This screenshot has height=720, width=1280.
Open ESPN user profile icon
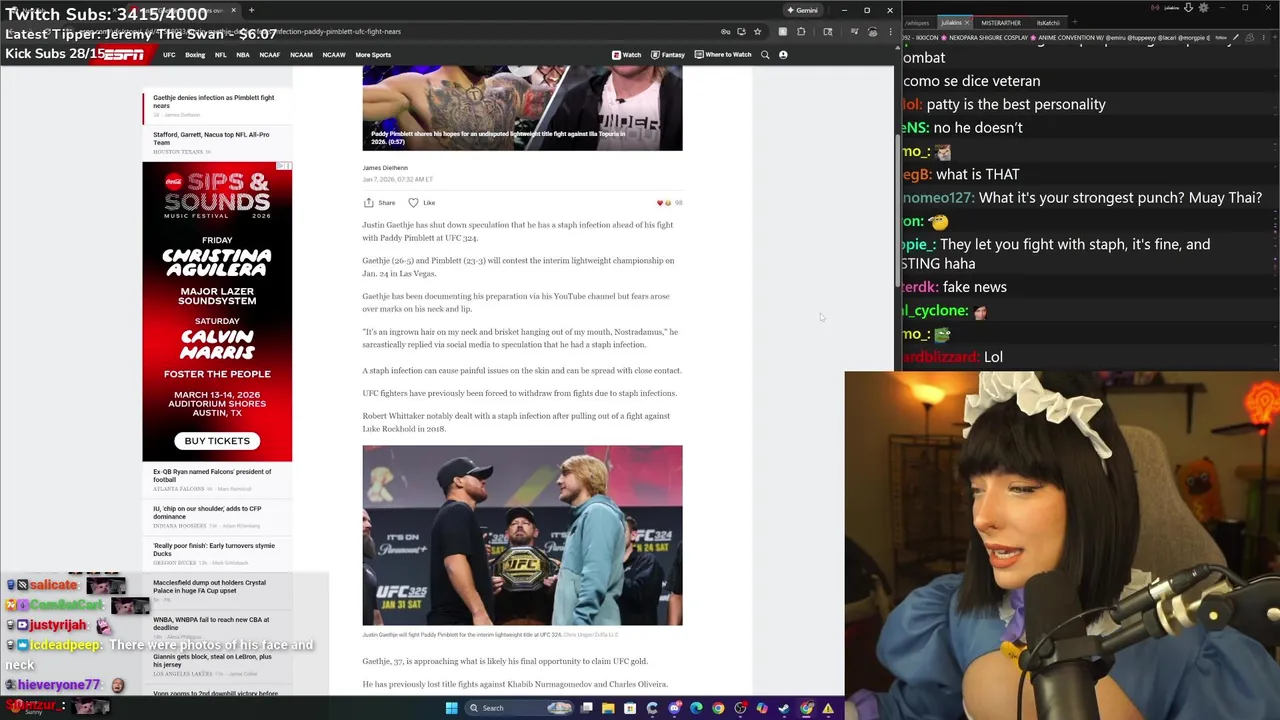(x=783, y=55)
